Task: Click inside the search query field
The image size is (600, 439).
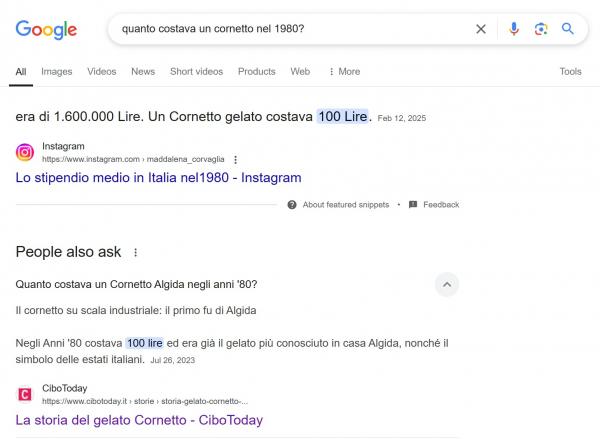Action: pos(290,29)
